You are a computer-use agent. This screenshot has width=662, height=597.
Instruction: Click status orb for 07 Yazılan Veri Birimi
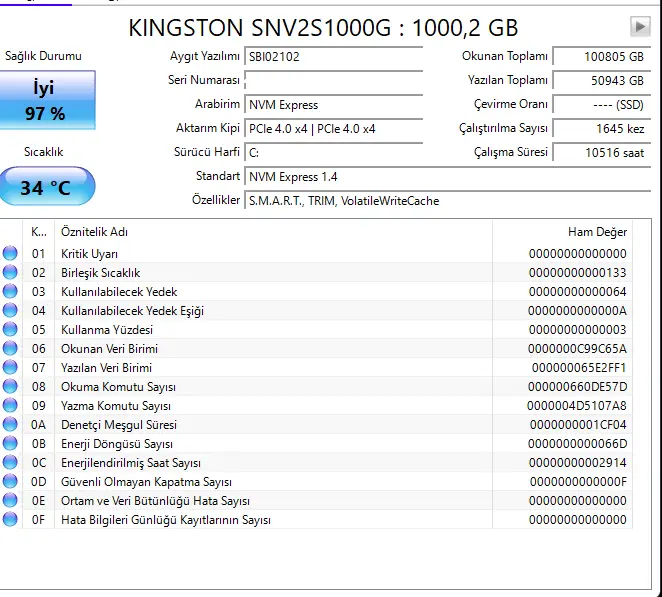(10, 367)
